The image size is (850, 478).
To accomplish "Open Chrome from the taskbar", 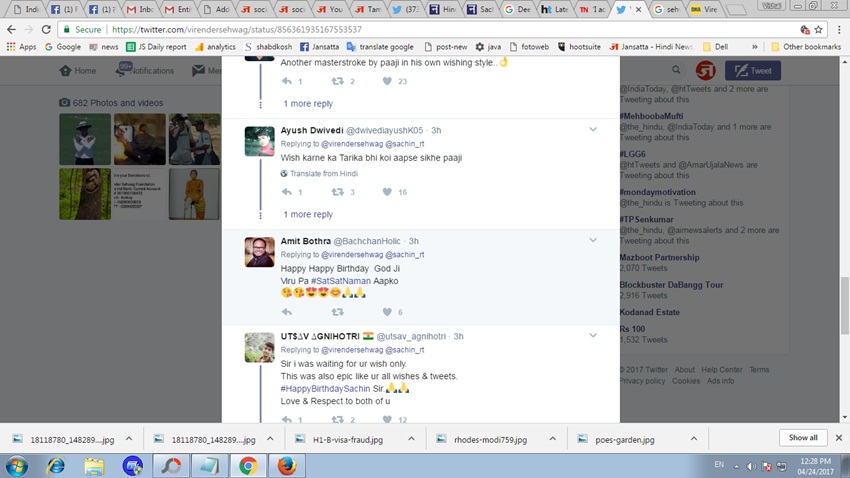I will (x=248, y=466).
